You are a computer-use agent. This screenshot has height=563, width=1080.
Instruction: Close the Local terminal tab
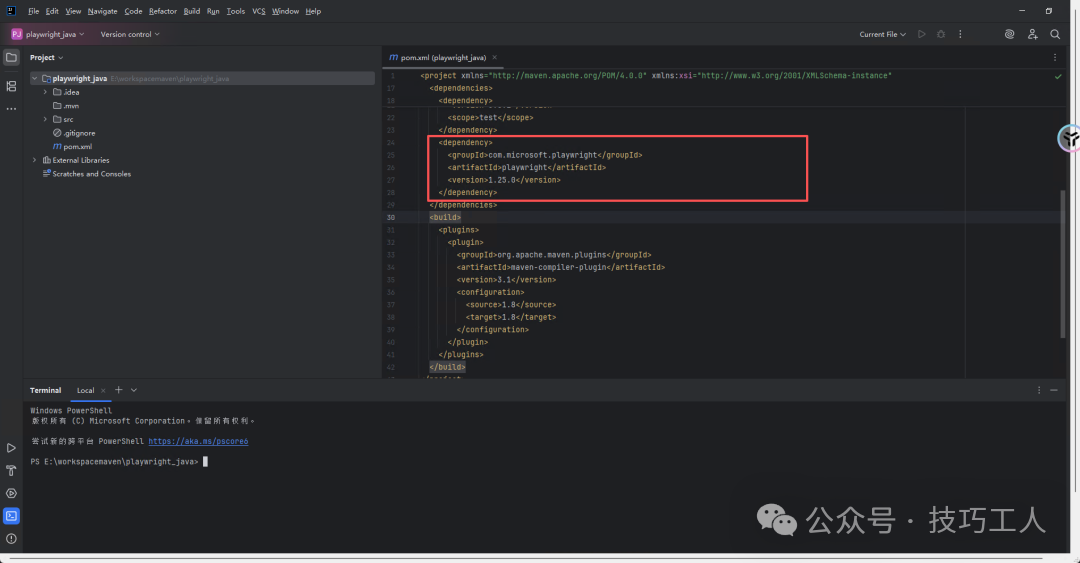[103, 391]
